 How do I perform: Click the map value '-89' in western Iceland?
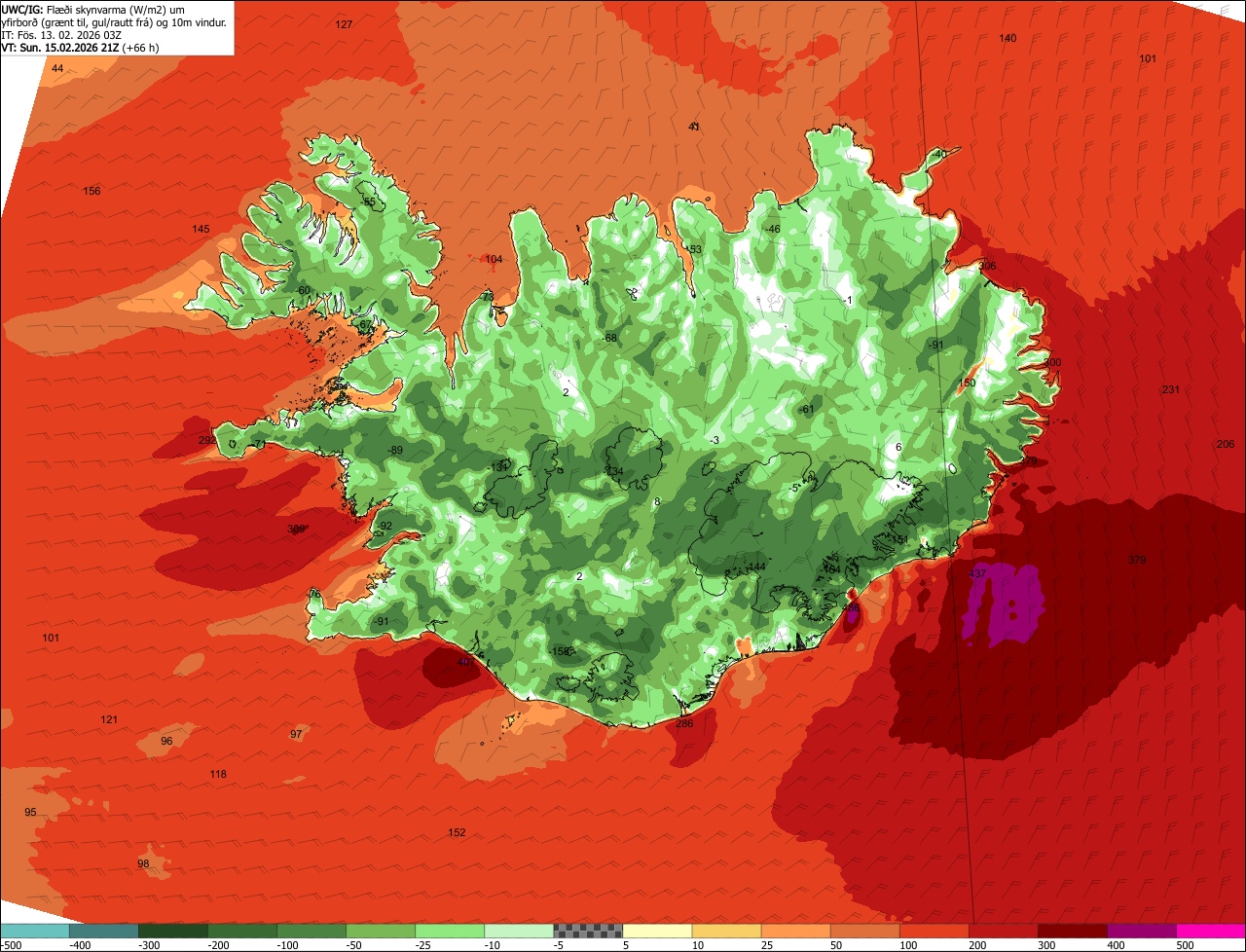pyautogui.click(x=394, y=451)
